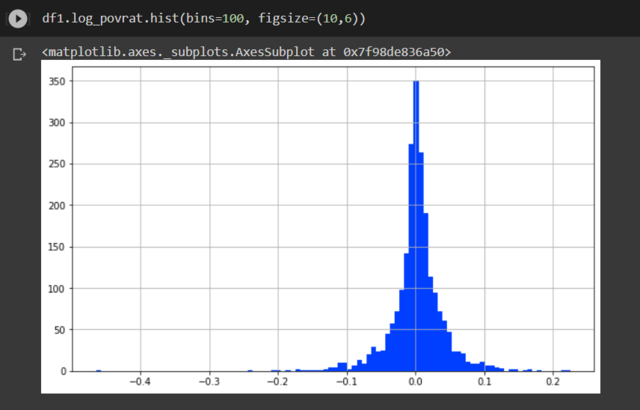Click the x-axis label −0.4

[x=140, y=381]
